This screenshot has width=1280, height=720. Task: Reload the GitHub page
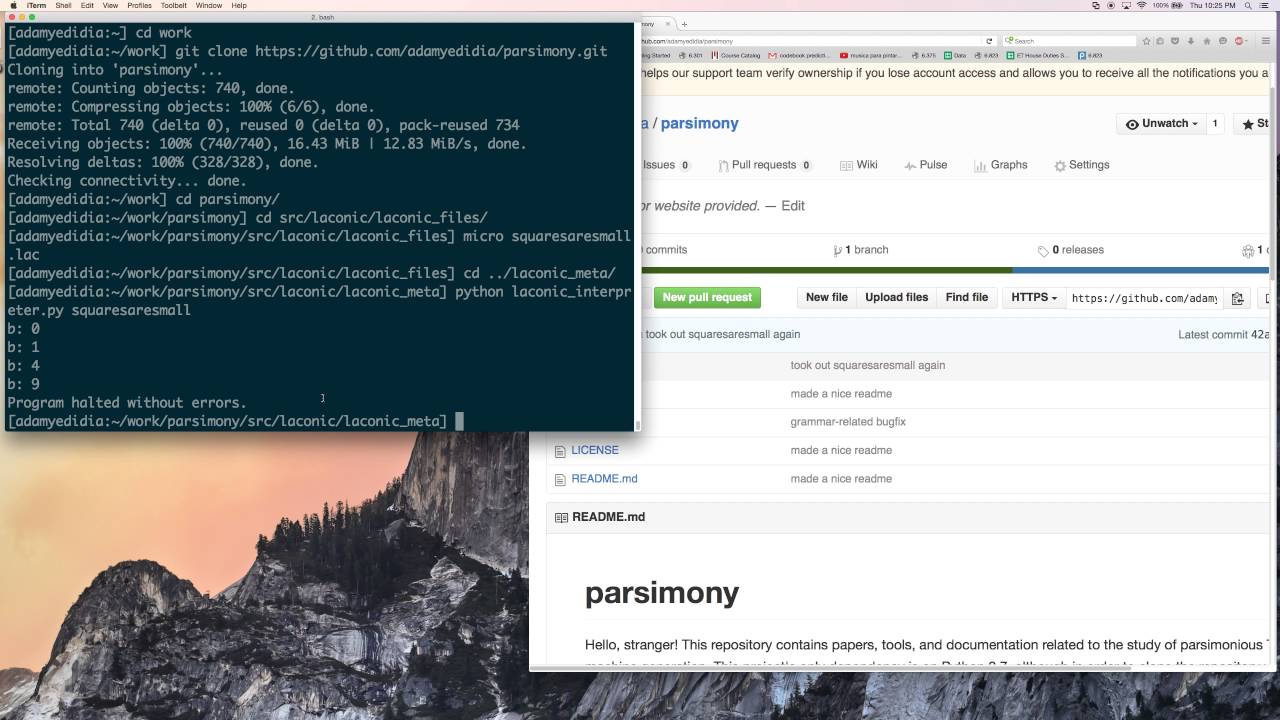[x=989, y=41]
